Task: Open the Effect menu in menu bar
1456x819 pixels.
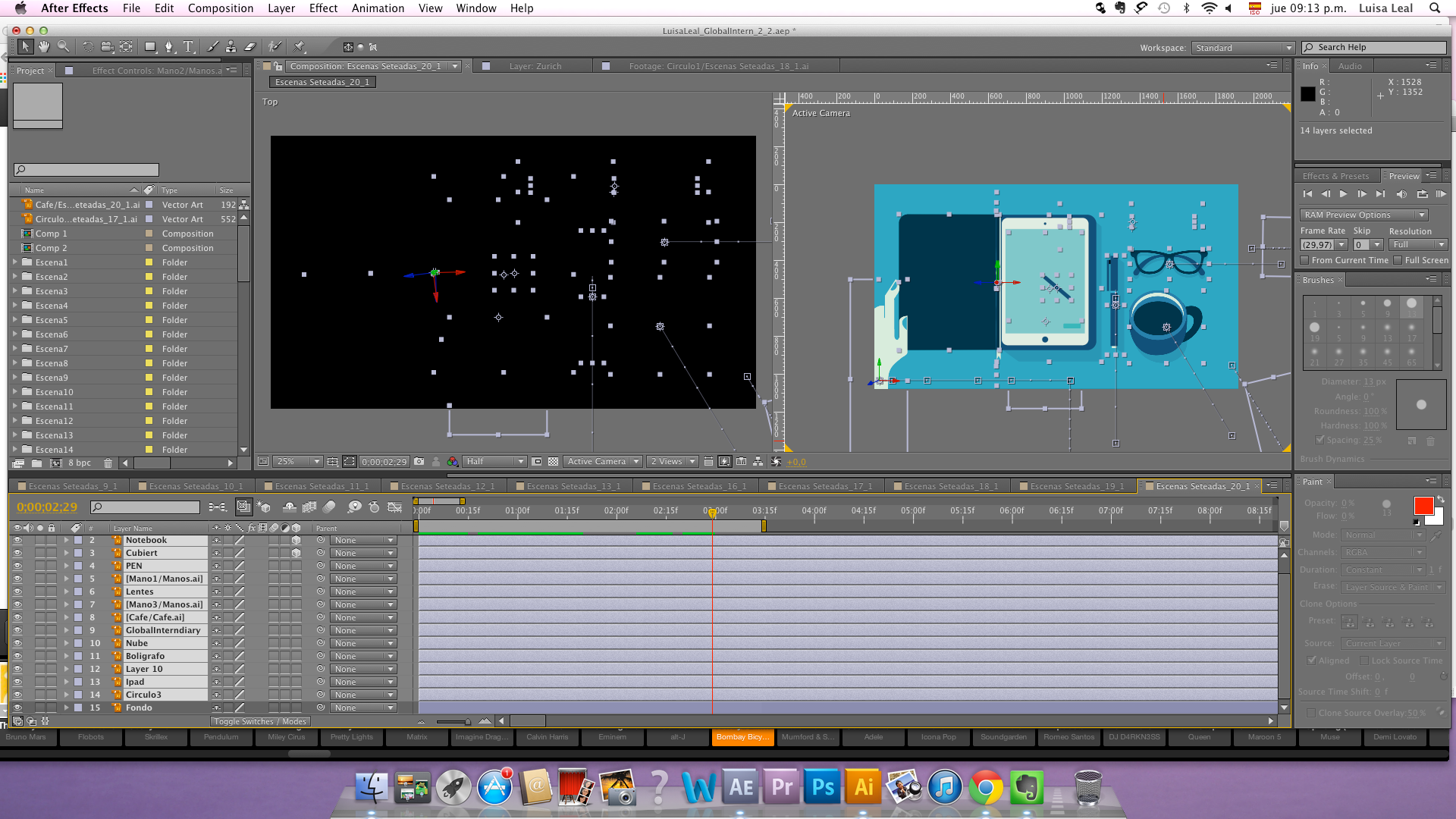Action: 323,8
